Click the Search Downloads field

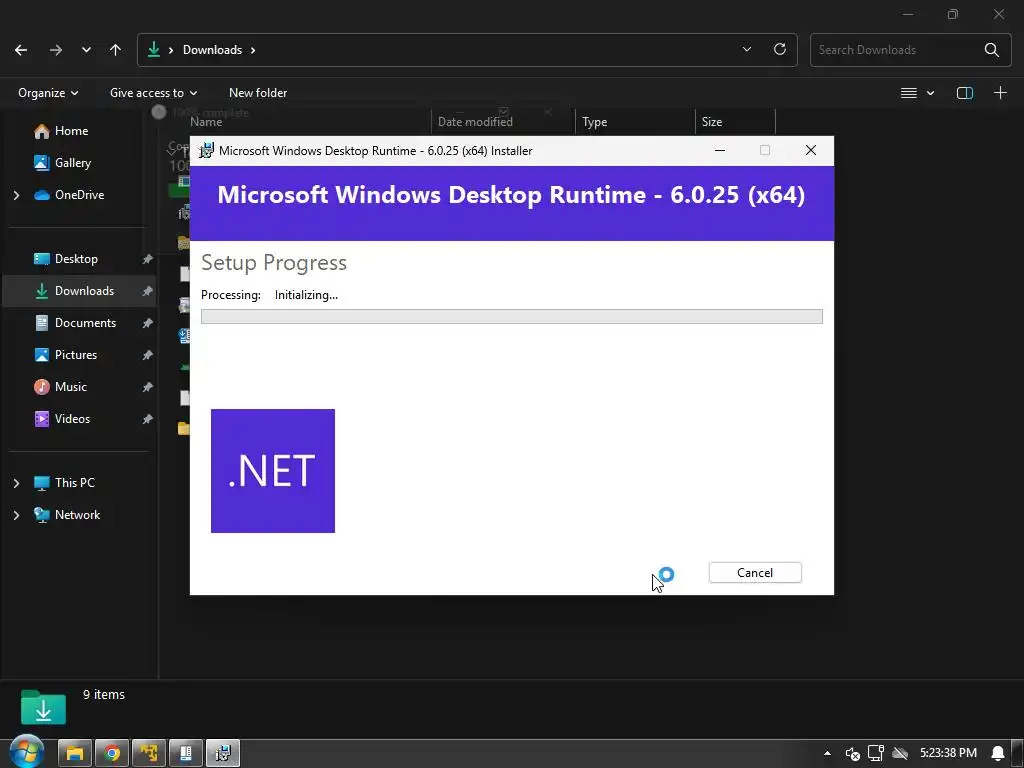click(x=898, y=50)
